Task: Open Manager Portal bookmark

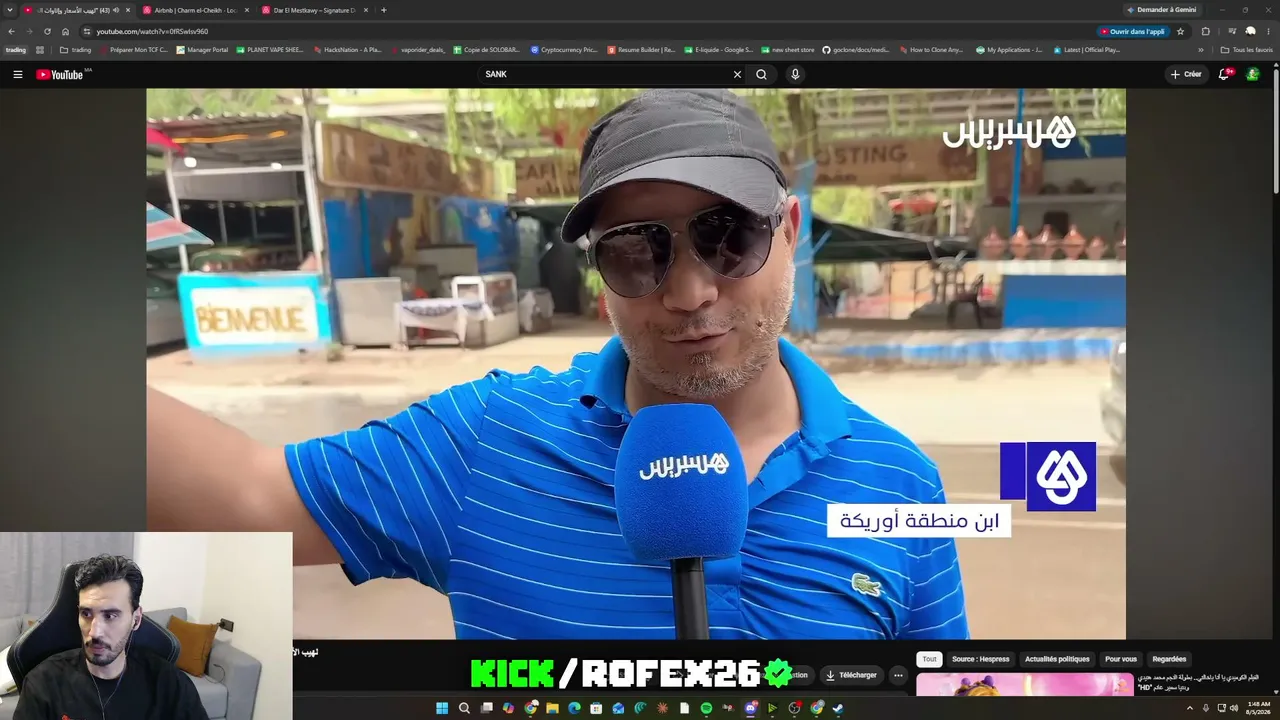Action: [202, 49]
